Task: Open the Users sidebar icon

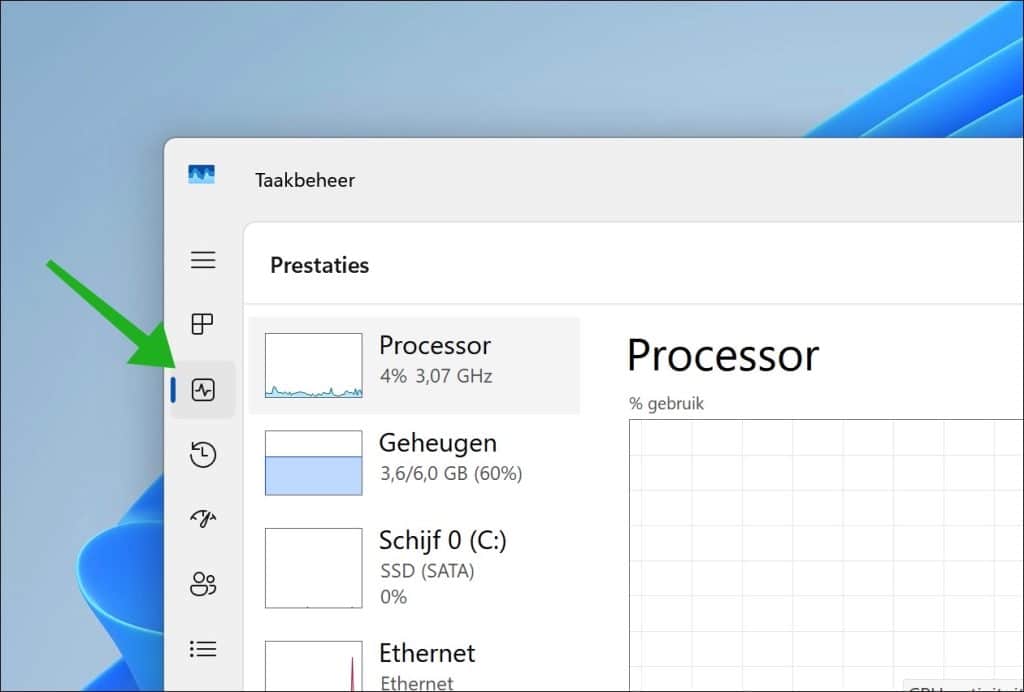Action: coord(203,584)
